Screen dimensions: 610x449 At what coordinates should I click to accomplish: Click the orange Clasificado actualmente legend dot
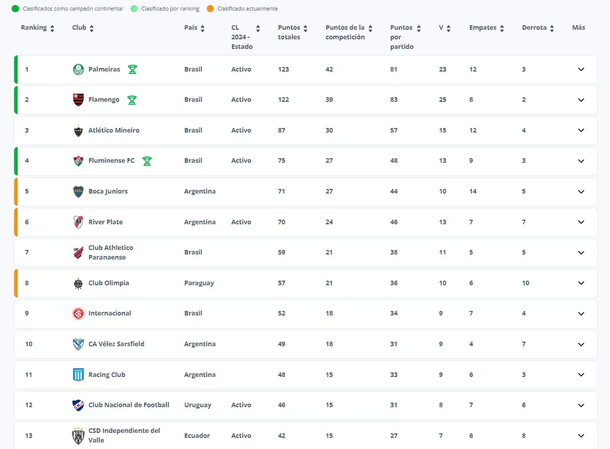pyautogui.click(x=211, y=9)
